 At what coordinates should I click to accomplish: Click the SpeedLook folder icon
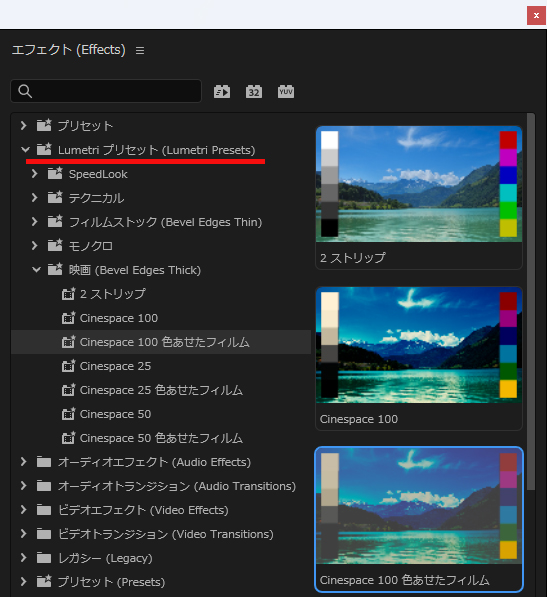tap(55, 173)
